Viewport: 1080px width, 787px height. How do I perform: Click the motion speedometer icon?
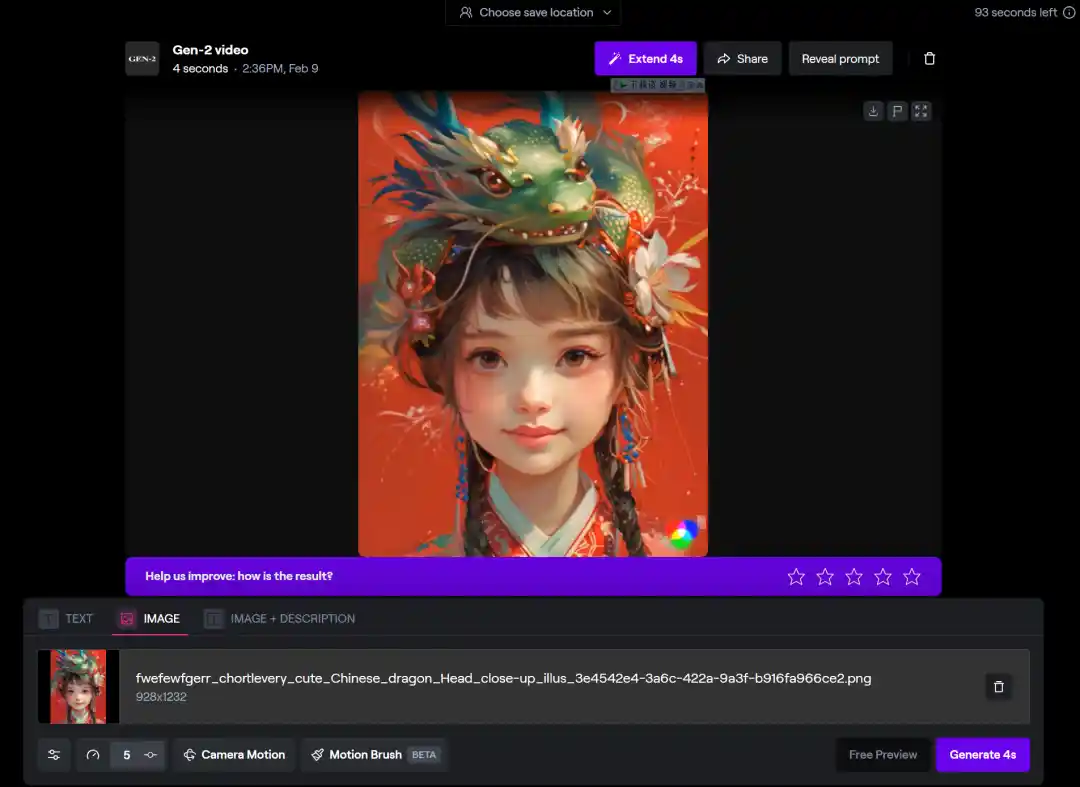(93, 755)
